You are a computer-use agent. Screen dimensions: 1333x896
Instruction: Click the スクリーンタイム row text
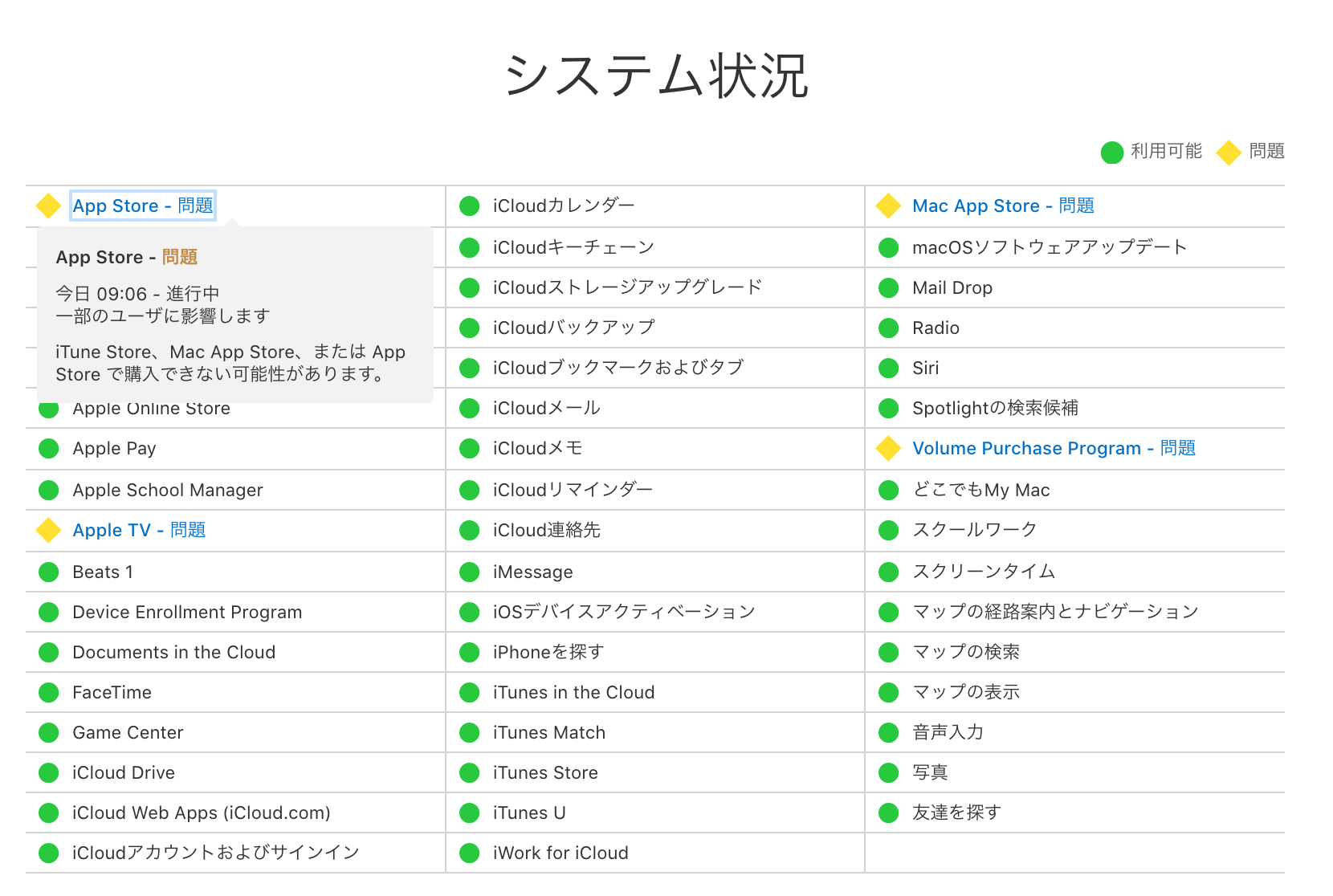pos(984,572)
